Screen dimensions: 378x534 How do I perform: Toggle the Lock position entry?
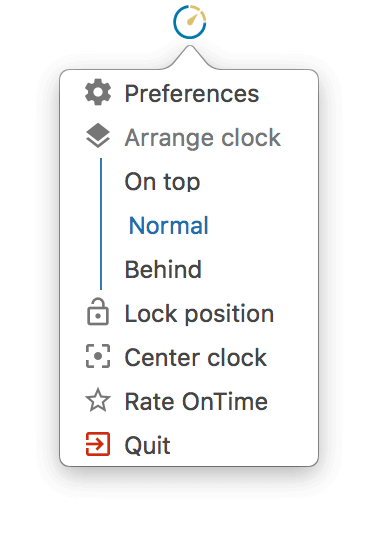point(199,313)
